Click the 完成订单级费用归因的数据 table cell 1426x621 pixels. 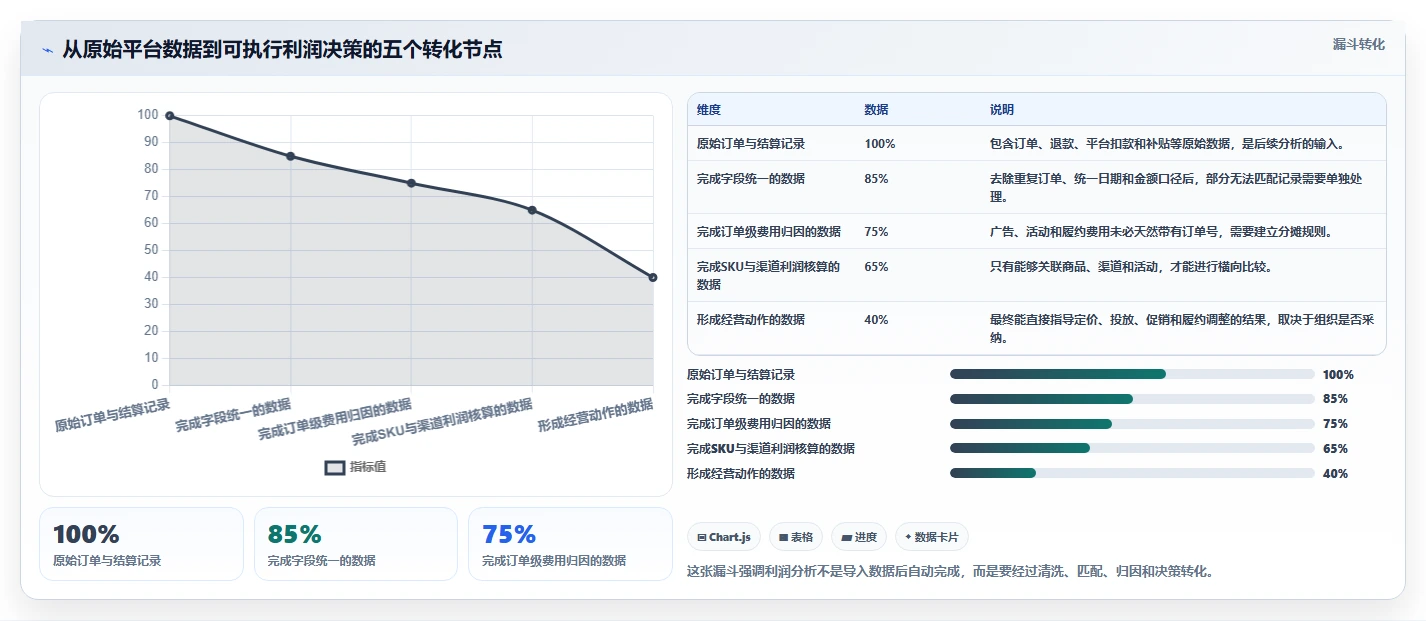(769, 232)
